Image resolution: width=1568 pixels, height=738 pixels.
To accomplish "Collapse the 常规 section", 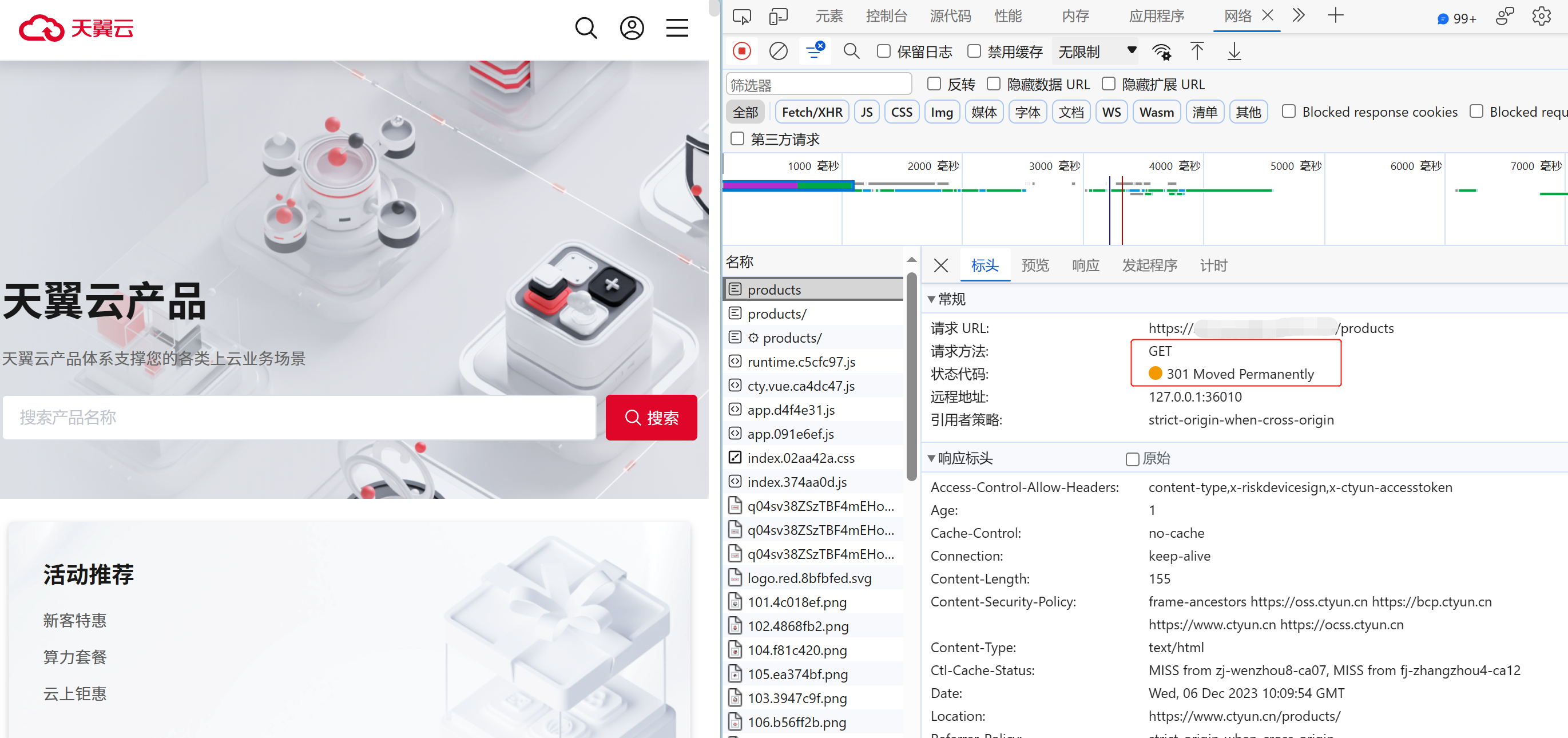I will pos(931,299).
